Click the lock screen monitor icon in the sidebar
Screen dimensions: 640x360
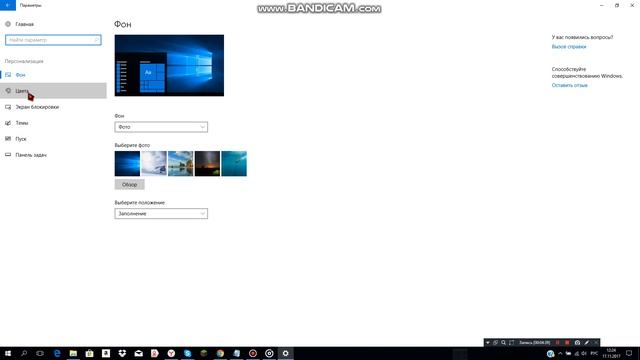(8, 107)
